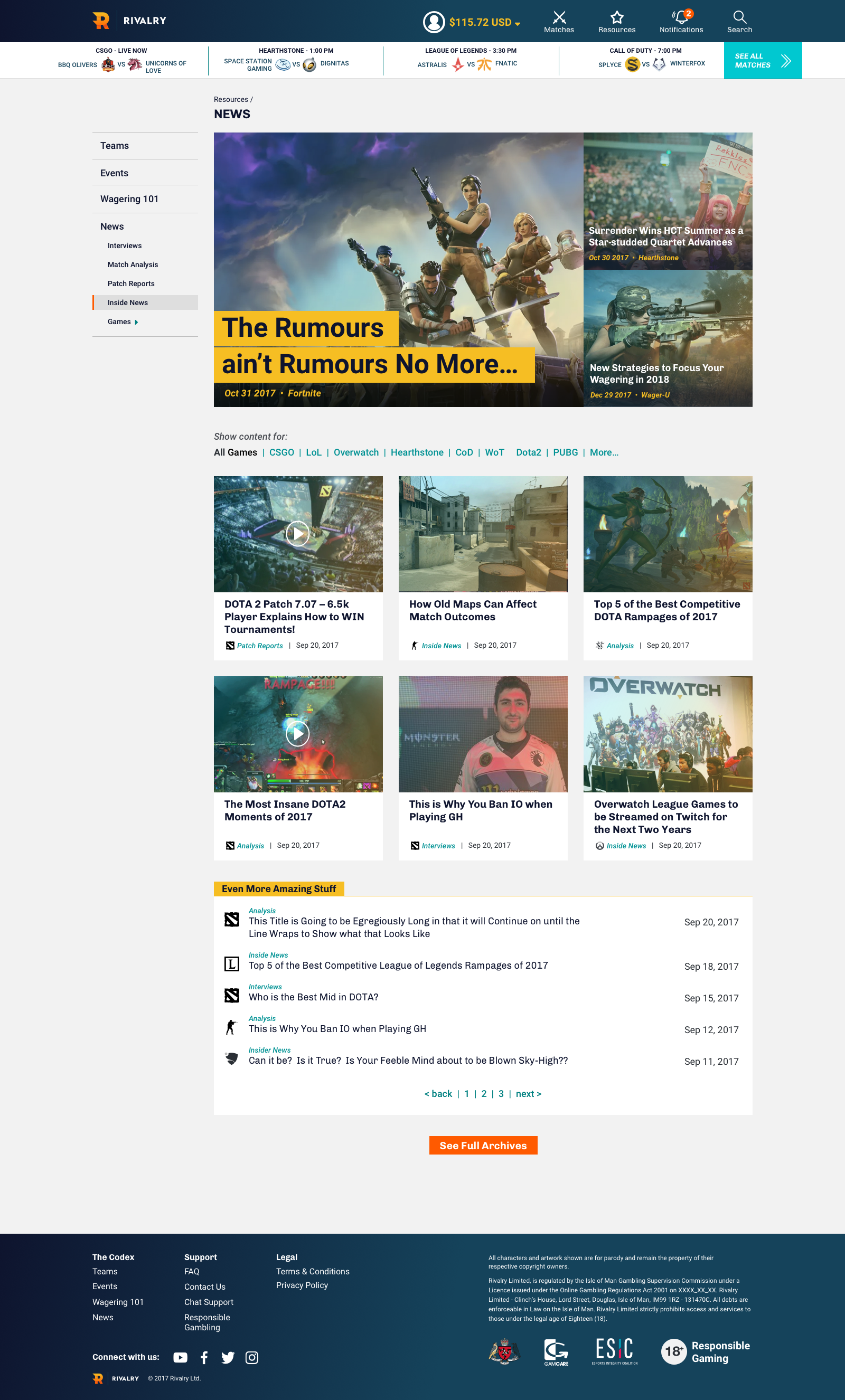Viewport: 845px width, 1400px height.
Task: Click the Fnatic team logo
Action: click(484, 65)
